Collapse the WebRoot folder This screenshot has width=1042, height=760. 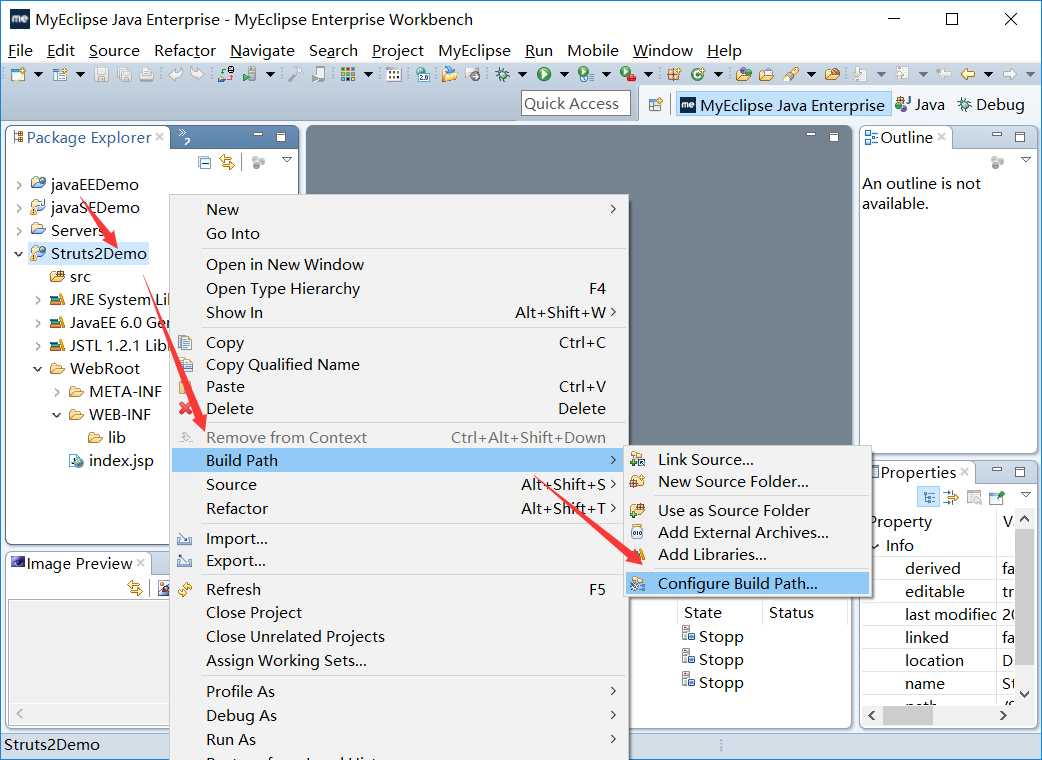38,369
